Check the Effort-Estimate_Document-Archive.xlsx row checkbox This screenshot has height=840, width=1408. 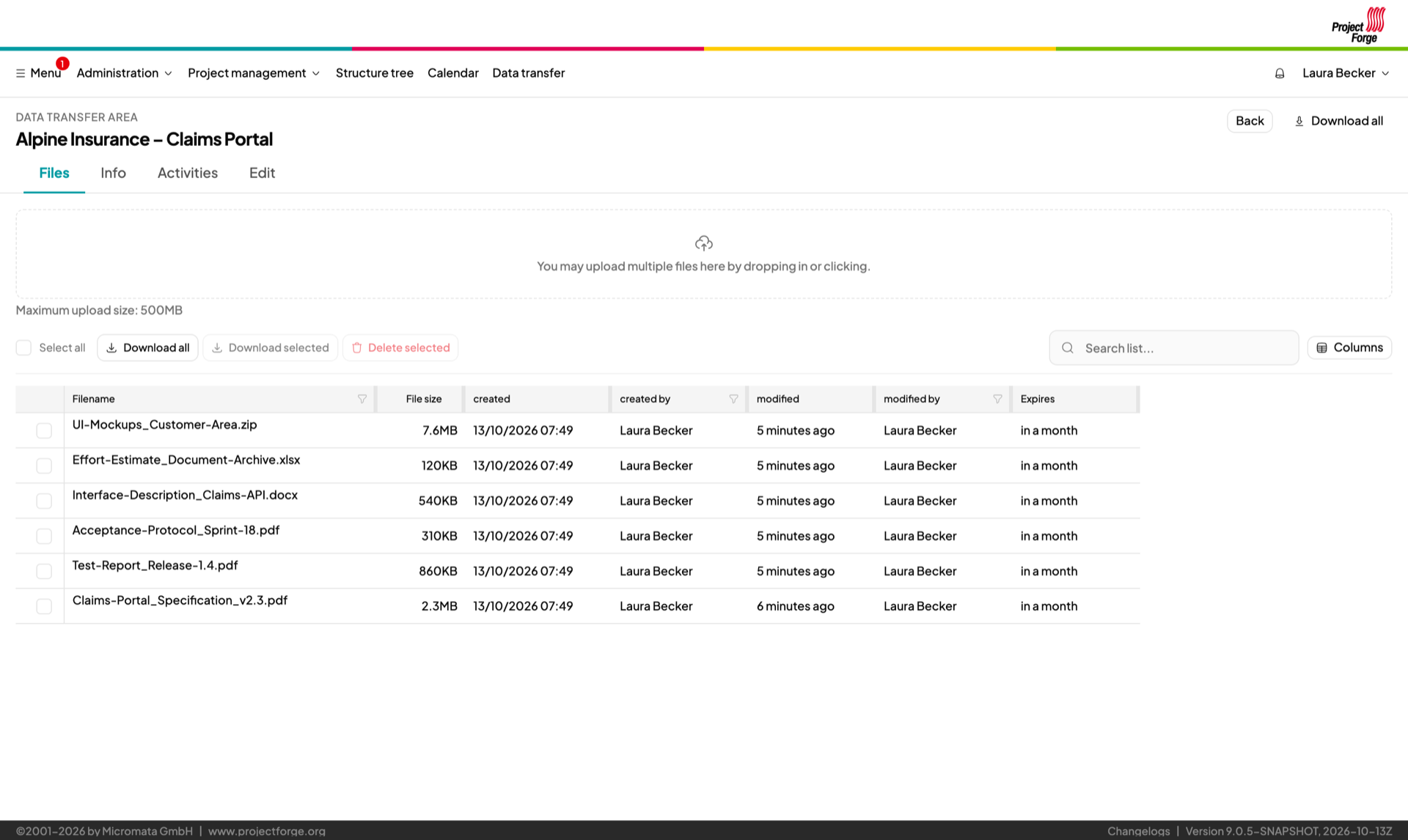tap(44, 465)
